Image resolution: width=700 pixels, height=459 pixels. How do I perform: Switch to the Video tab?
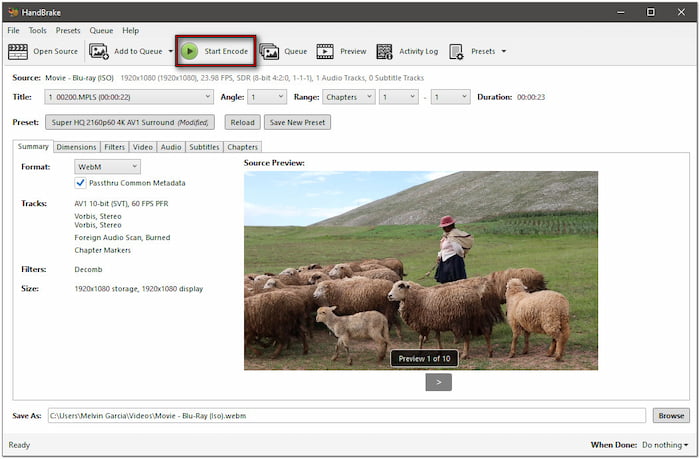[143, 147]
